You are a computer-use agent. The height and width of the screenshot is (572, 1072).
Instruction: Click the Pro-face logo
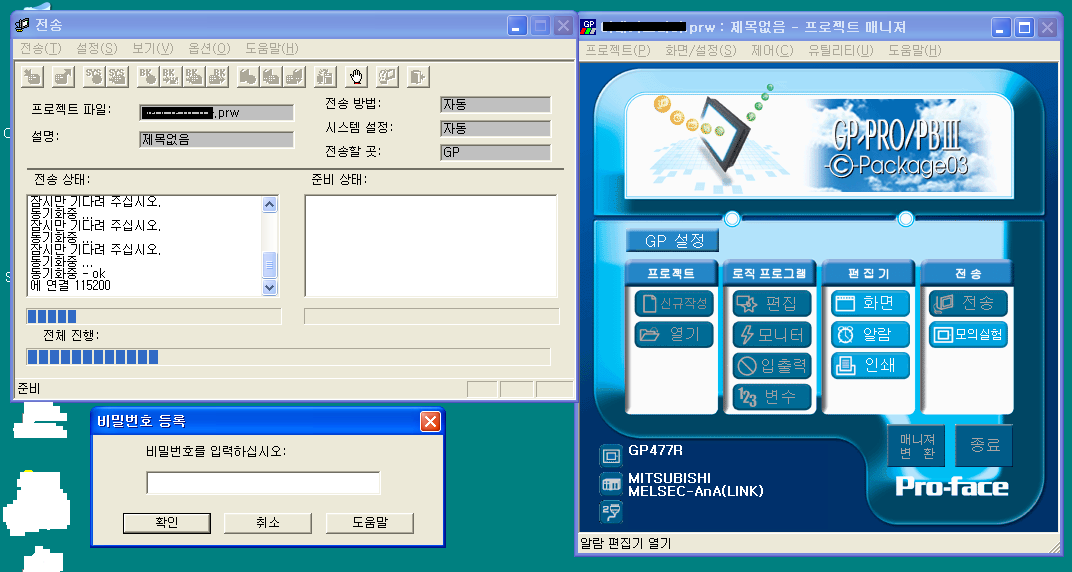pyautogui.click(x=952, y=487)
